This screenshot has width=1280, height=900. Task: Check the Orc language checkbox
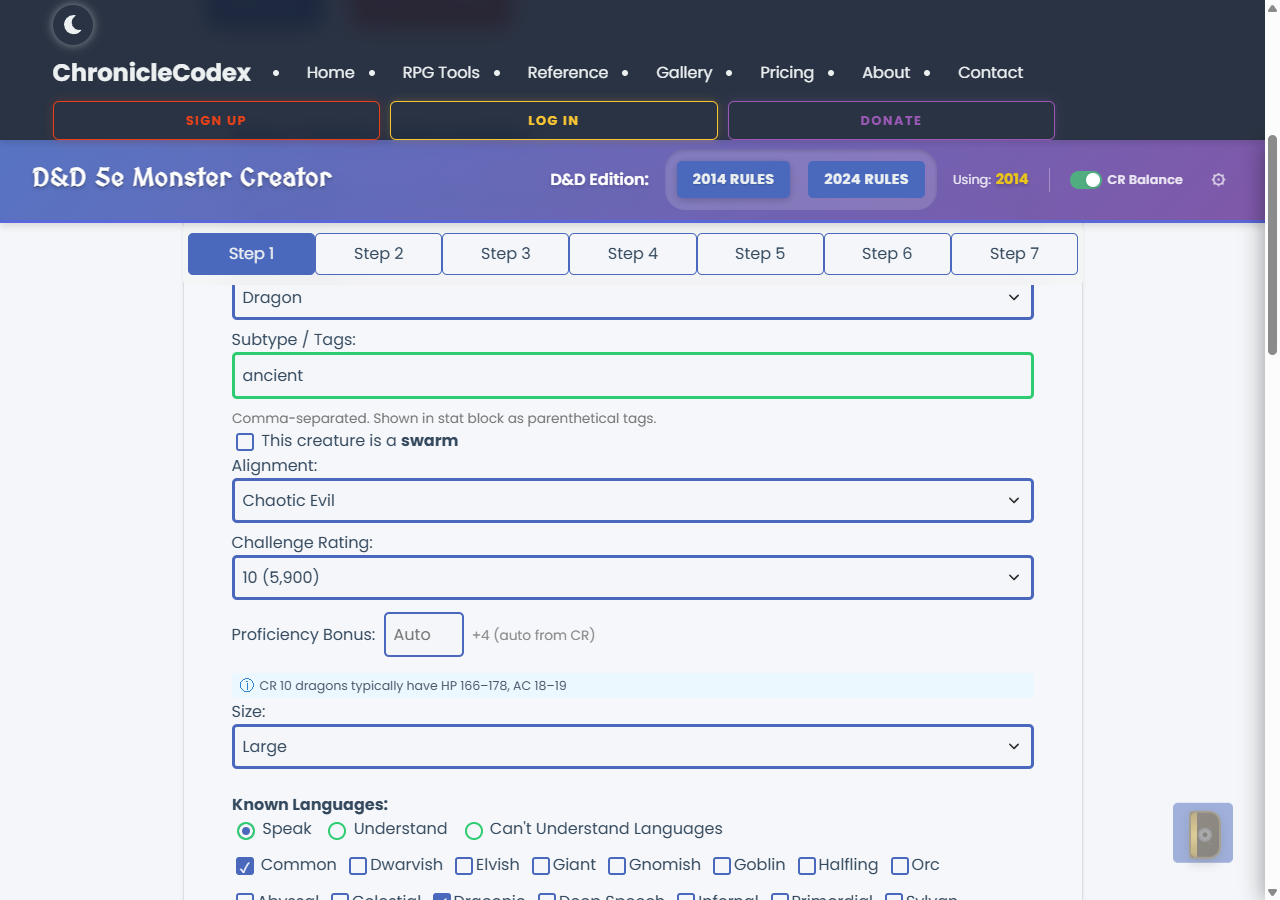(x=900, y=866)
